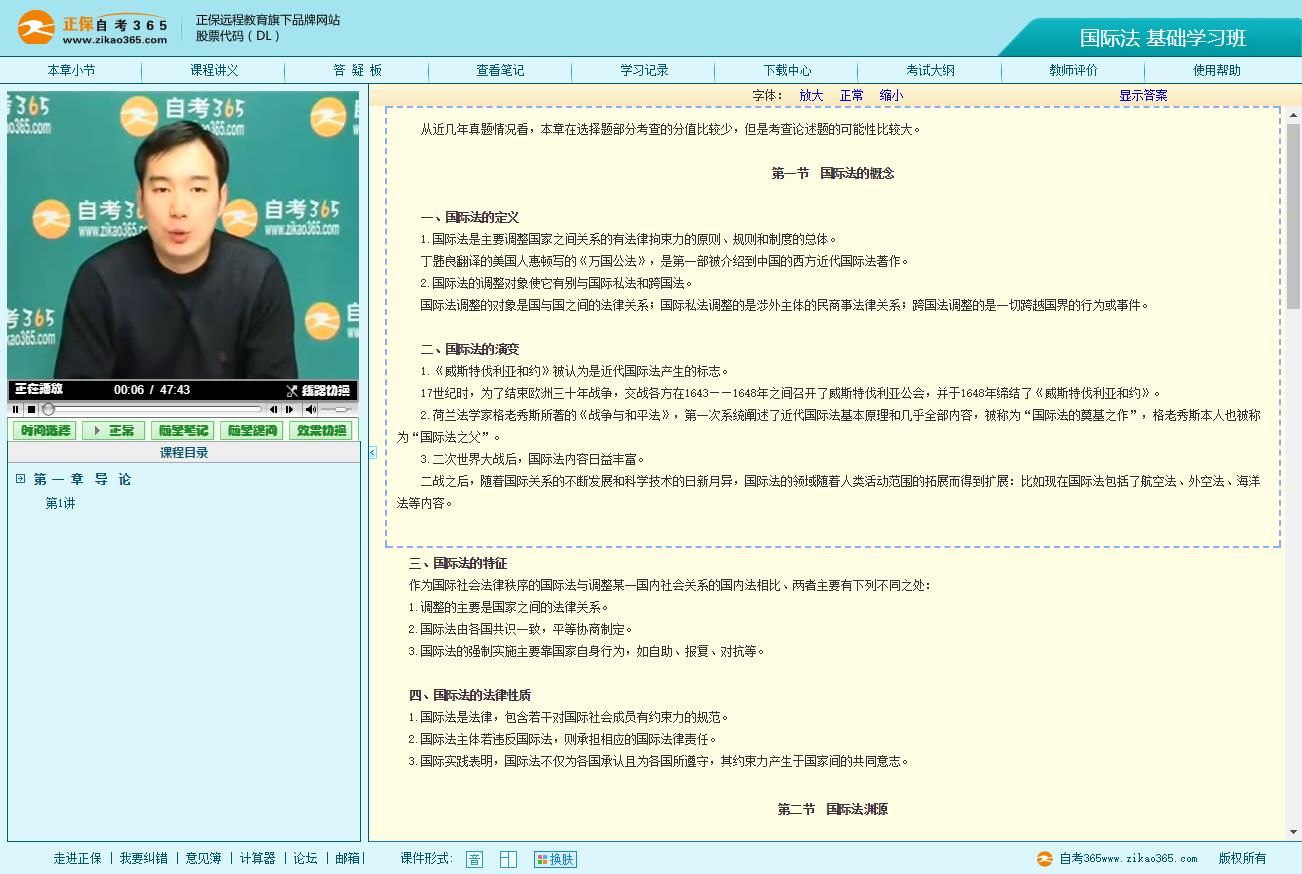Select 第1讲 lecture in course list
The image size is (1302, 874).
60,503
